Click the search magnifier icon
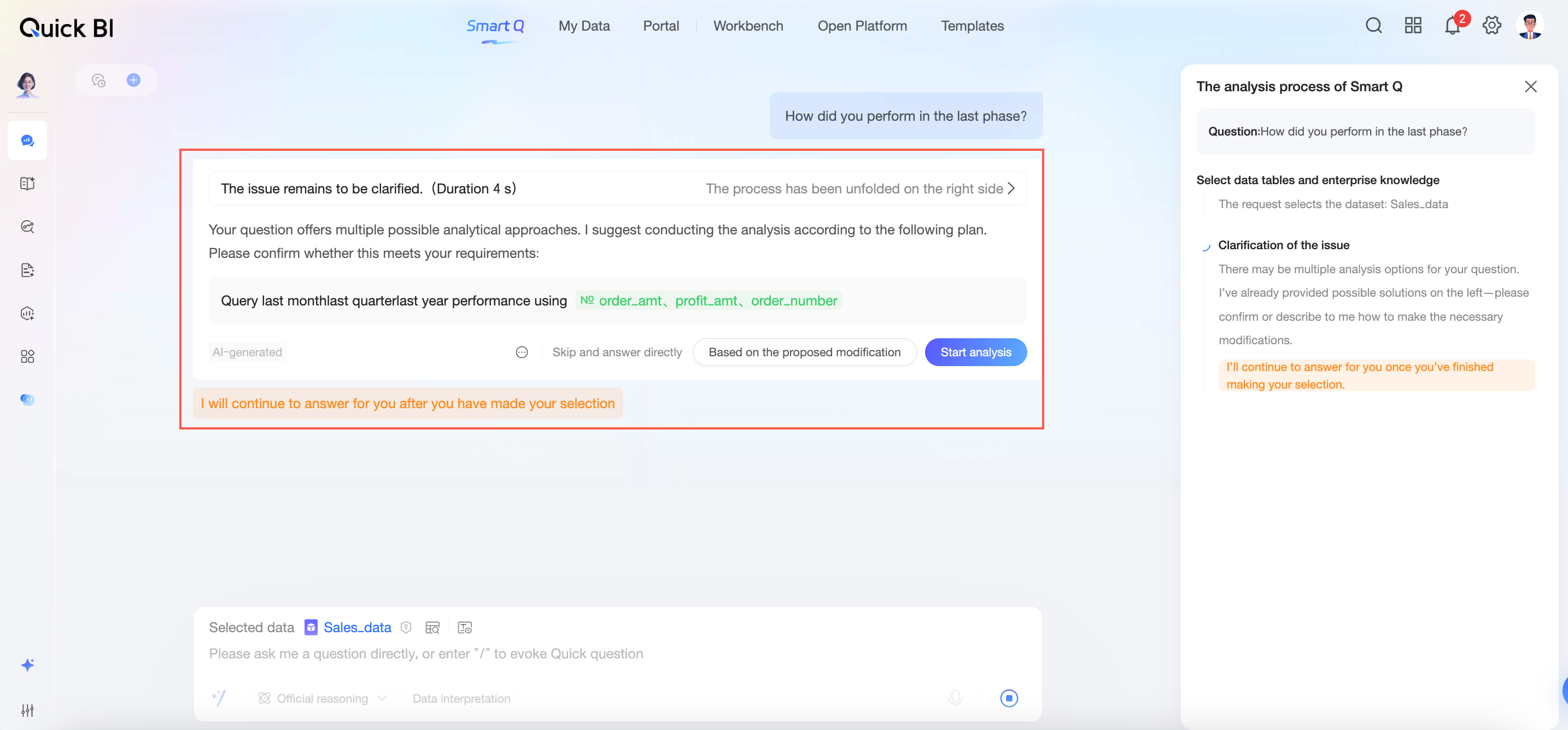The image size is (1568, 730). [1373, 26]
